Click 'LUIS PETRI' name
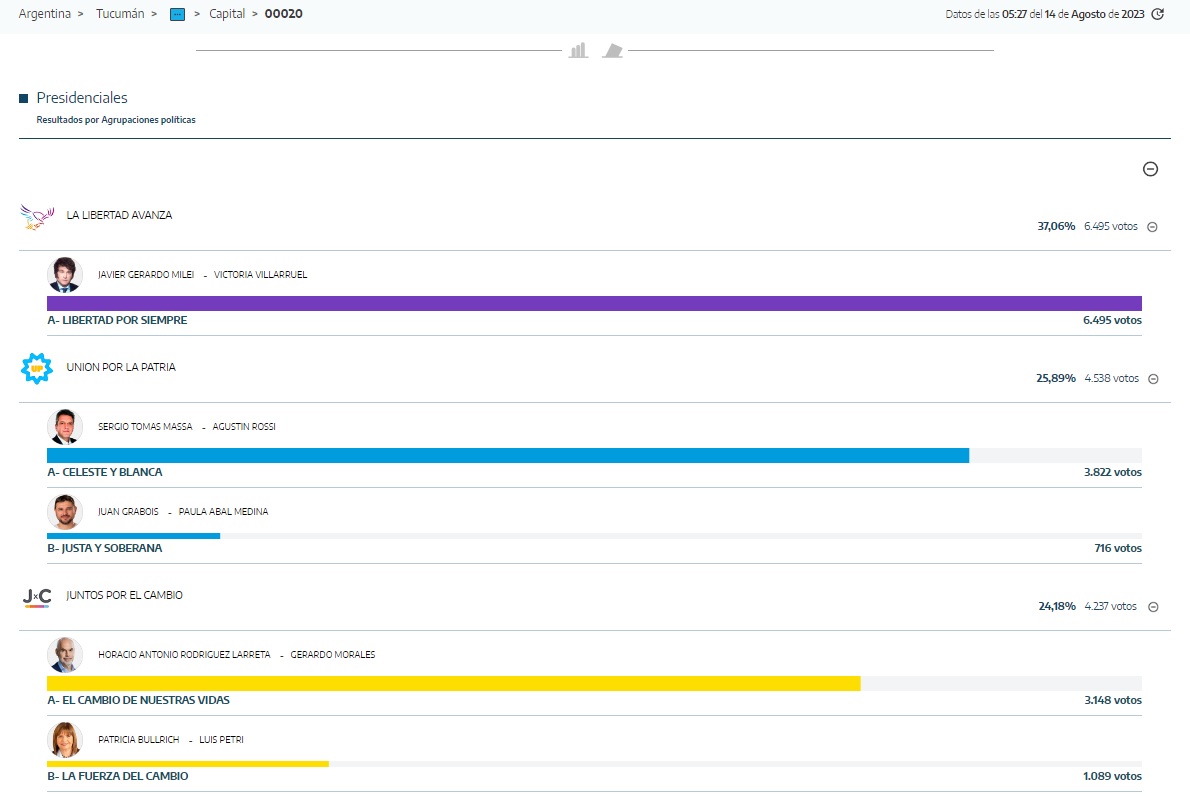 pos(222,740)
